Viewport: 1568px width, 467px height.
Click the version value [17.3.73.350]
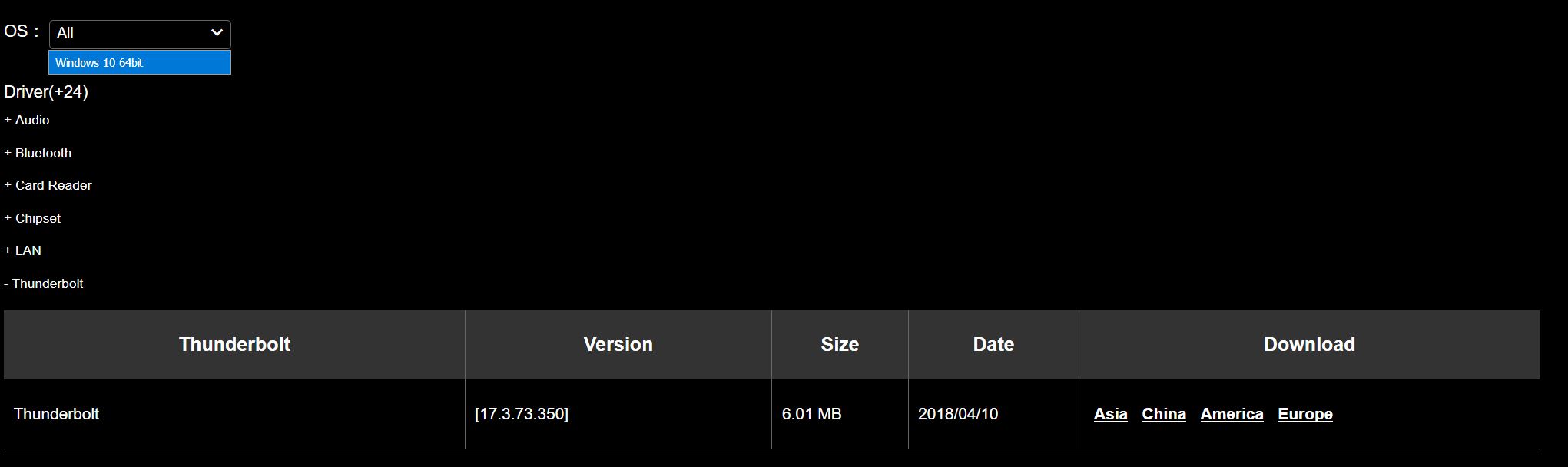point(523,414)
